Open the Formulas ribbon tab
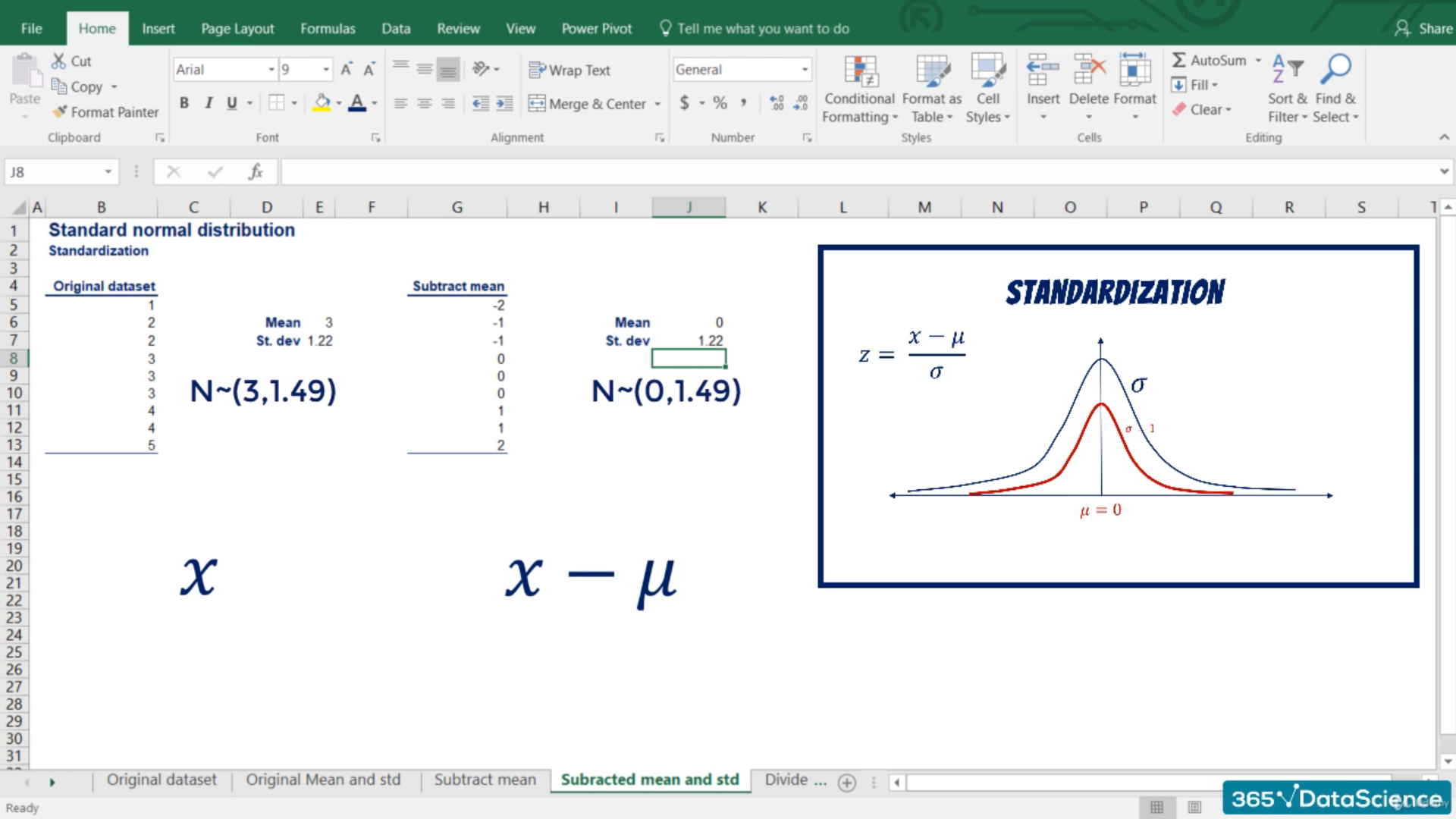The width and height of the screenshot is (1456, 819). (x=328, y=29)
